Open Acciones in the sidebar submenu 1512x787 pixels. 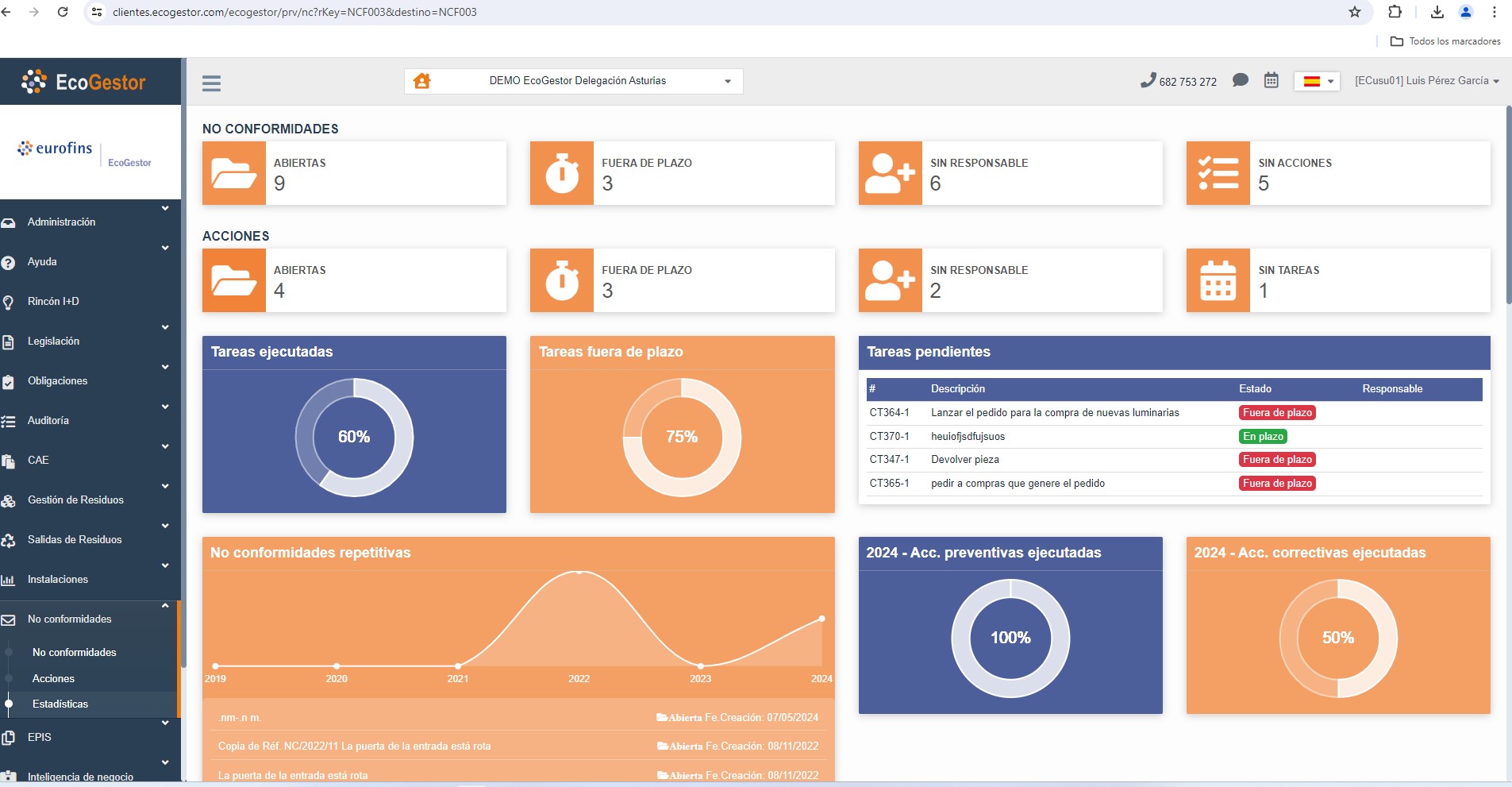[x=53, y=678]
